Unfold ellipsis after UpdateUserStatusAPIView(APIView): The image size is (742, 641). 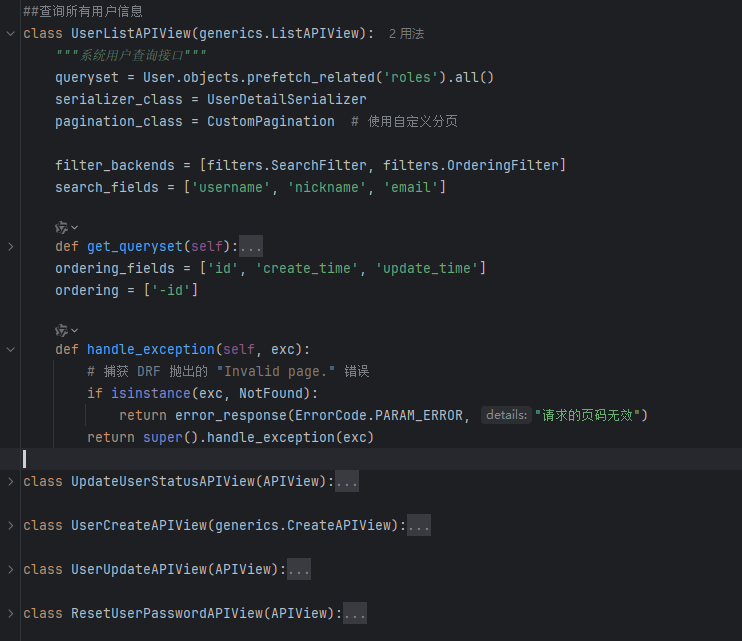pos(347,482)
